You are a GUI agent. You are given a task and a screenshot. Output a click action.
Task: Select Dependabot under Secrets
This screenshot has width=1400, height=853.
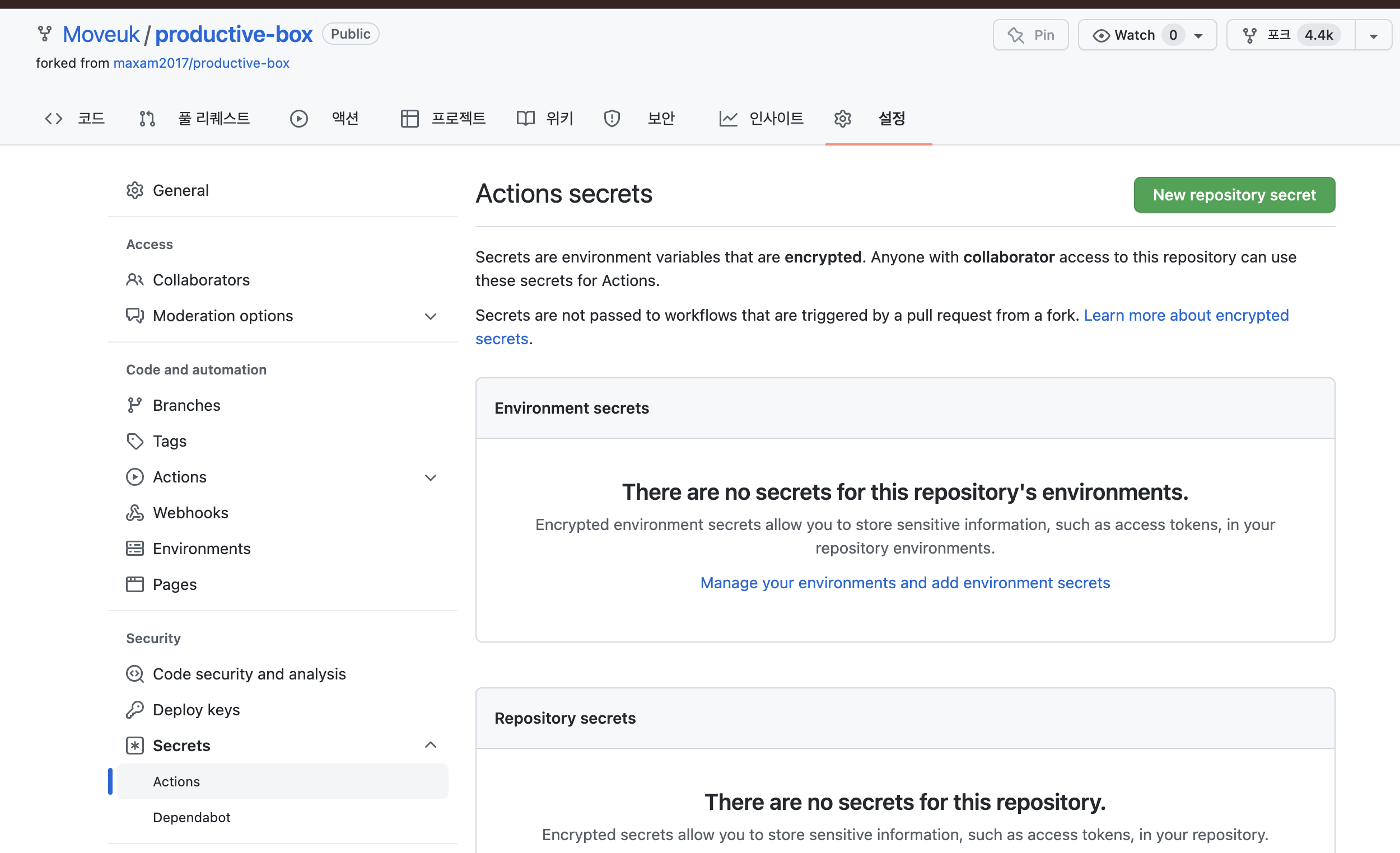[x=192, y=817]
